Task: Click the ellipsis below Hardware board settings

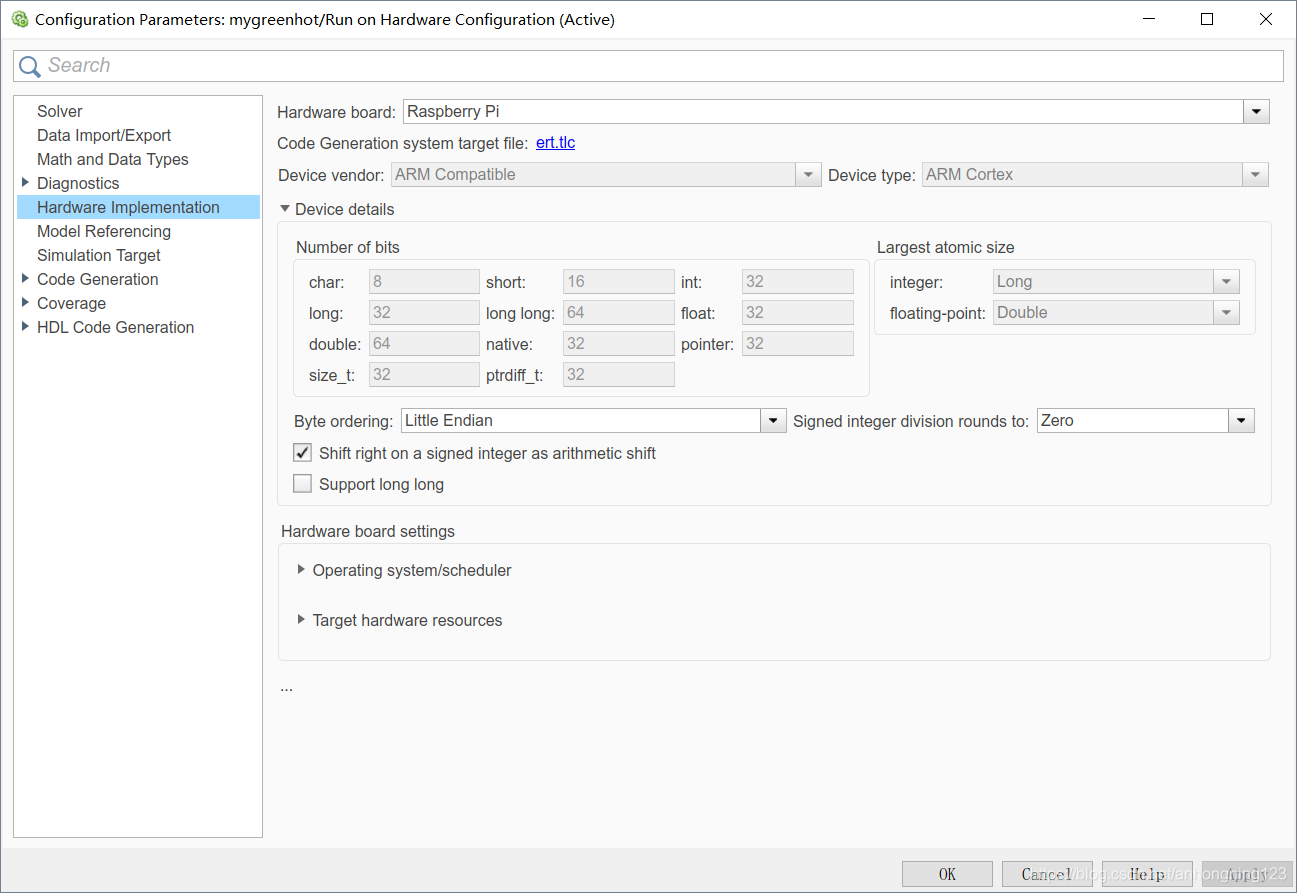Action: click(x=287, y=688)
